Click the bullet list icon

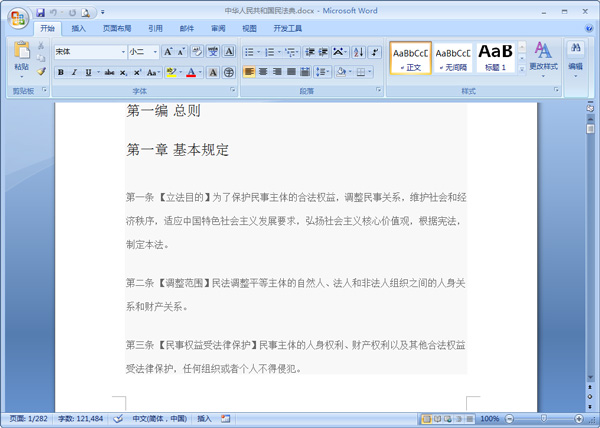[249, 52]
